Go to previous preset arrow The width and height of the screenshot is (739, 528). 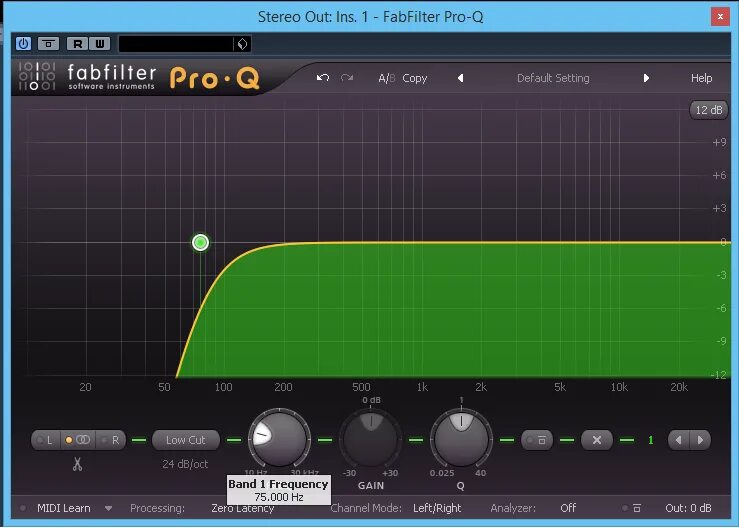click(460, 78)
